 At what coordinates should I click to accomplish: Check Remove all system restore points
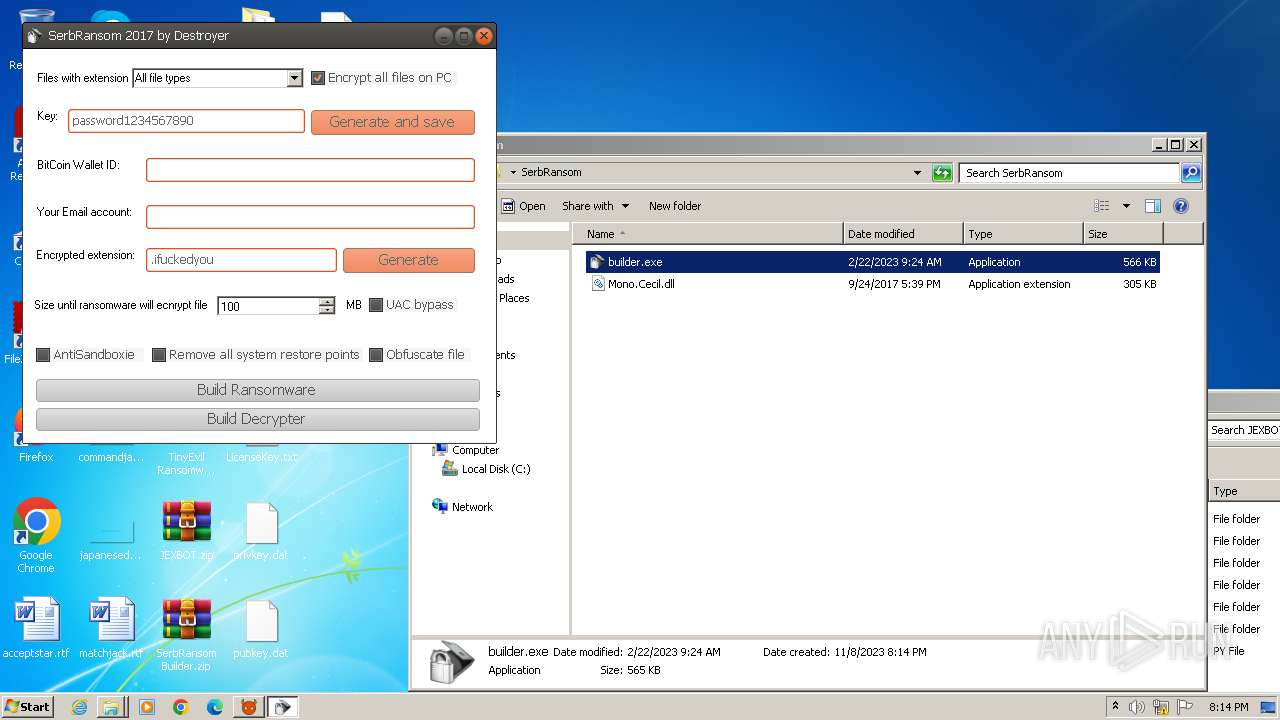point(158,355)
